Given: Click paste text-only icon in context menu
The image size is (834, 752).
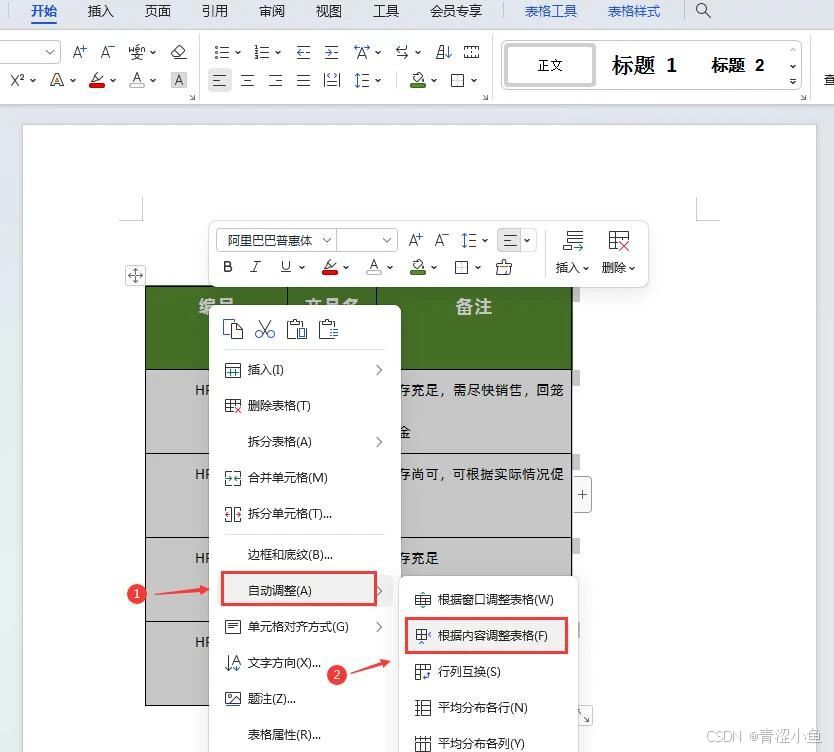Looking at the screenshot, I should 328,329.
